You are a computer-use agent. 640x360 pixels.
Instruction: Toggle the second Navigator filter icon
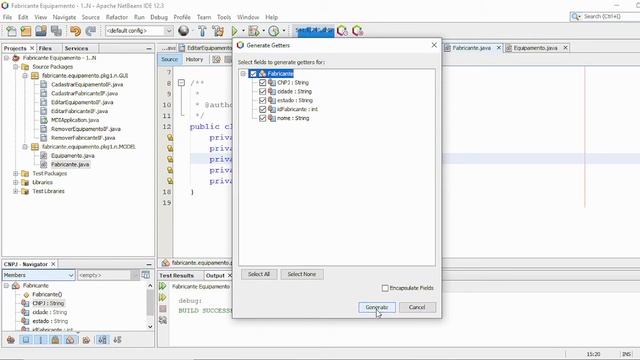click(x=26, y=340)
